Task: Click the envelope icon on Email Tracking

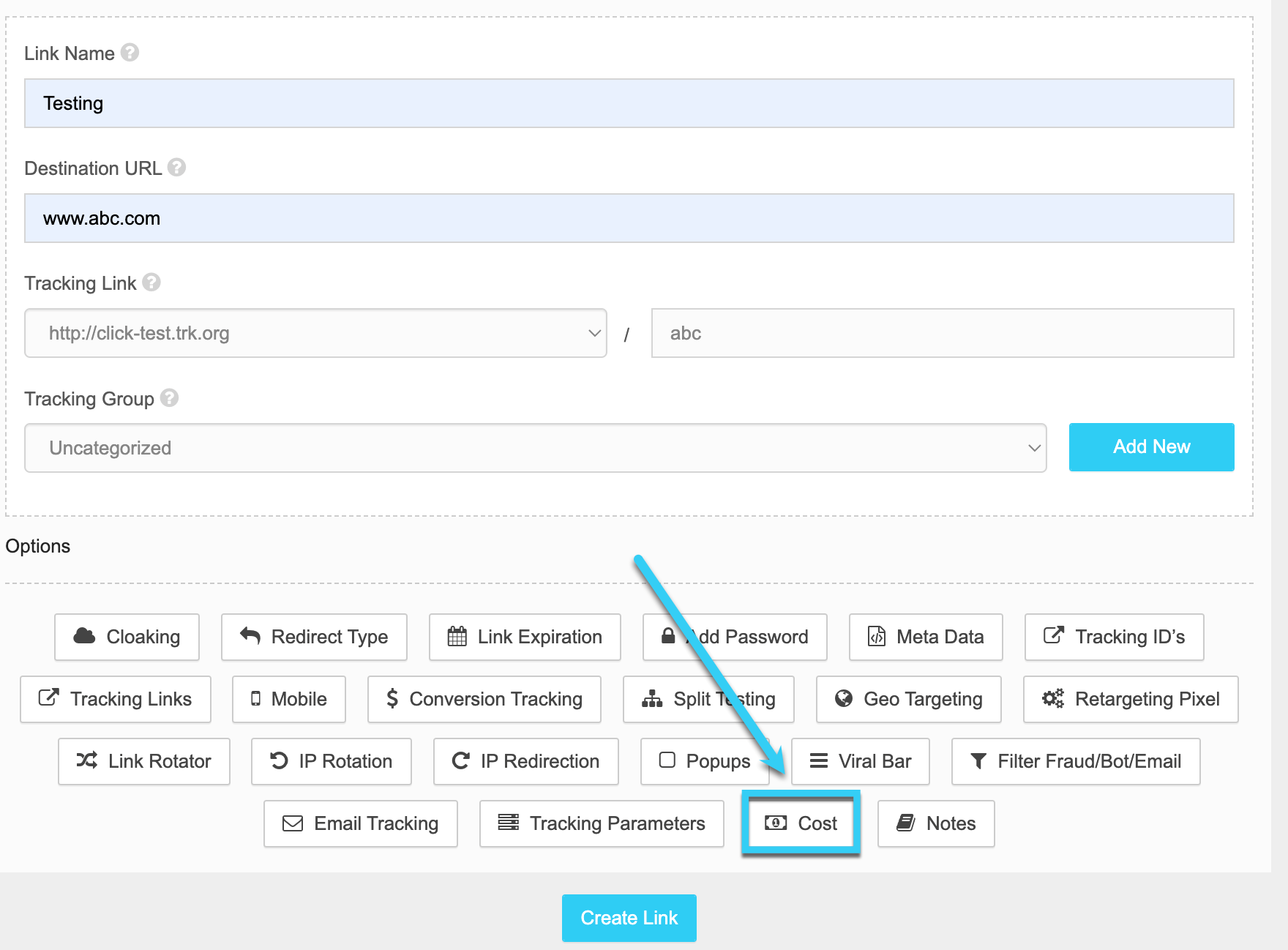Action: 293,823
